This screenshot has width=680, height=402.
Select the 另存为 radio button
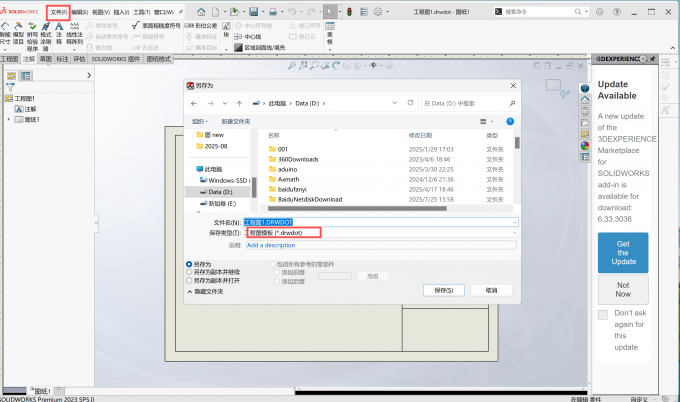pos(190,264)
